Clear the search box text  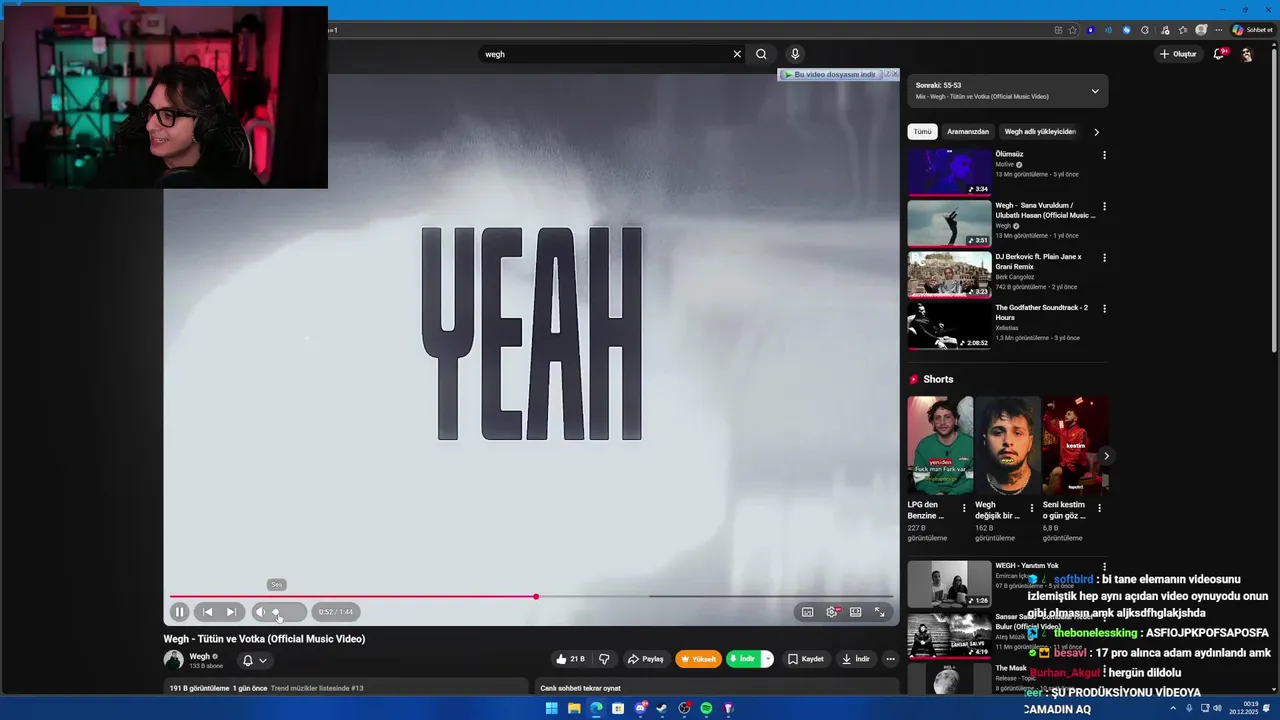[x=737, y=54]
